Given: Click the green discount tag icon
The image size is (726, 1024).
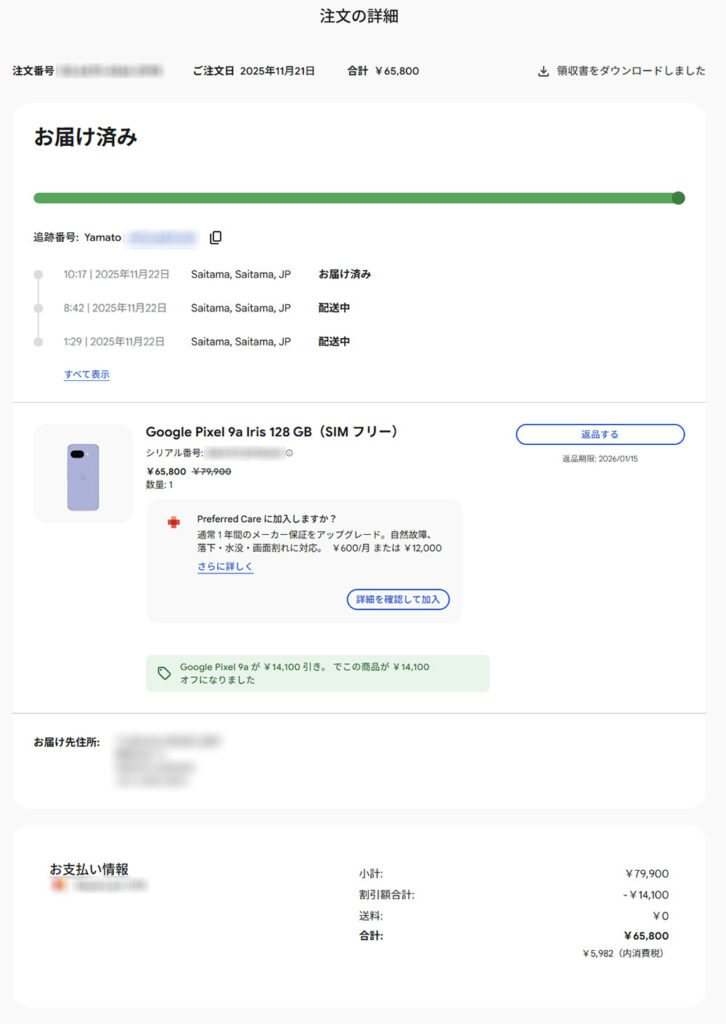Looking at the screenshot, I should (164, 673).
